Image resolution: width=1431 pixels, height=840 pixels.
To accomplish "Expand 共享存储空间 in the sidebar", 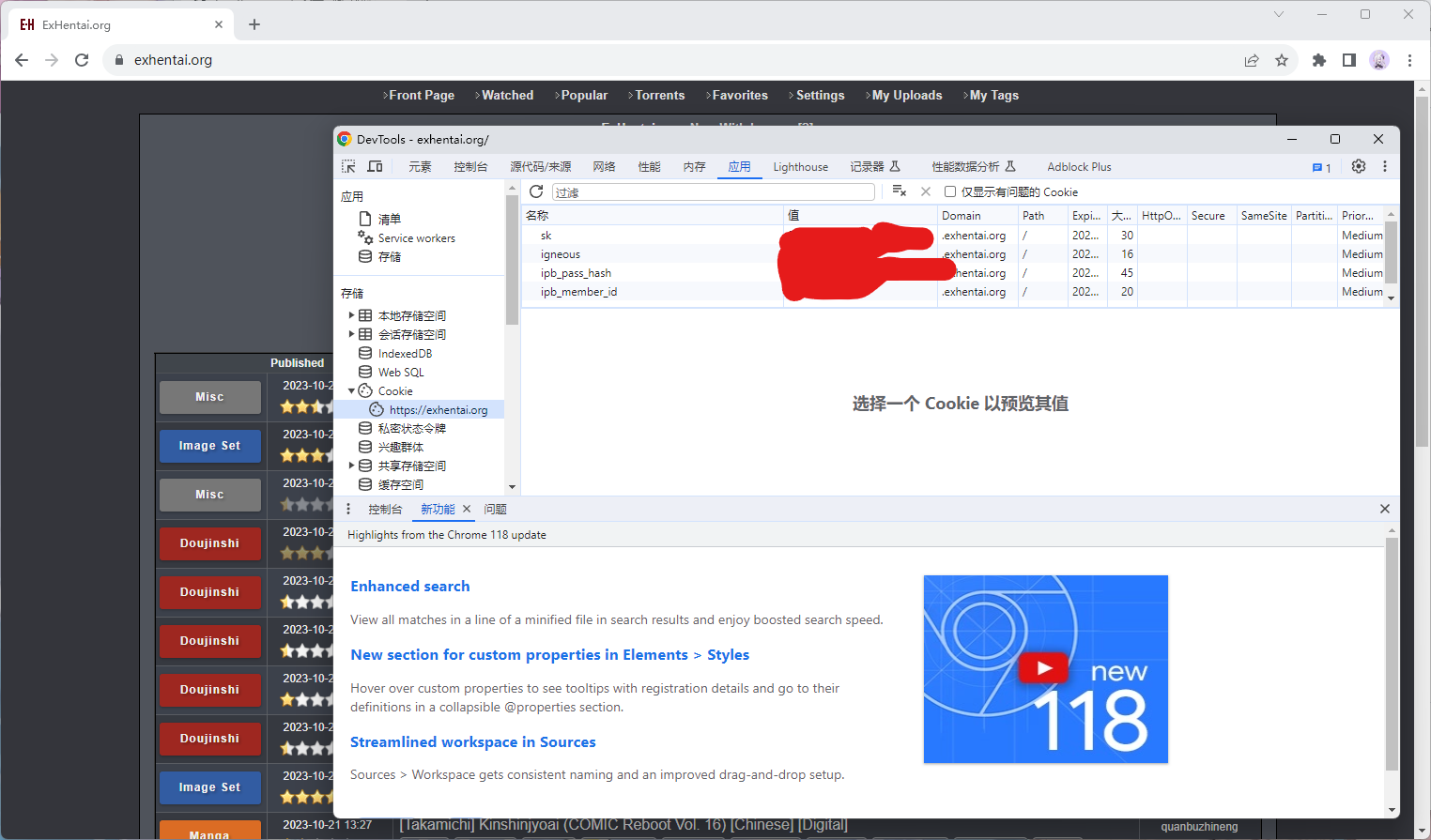I will click(x=352, y=466).
